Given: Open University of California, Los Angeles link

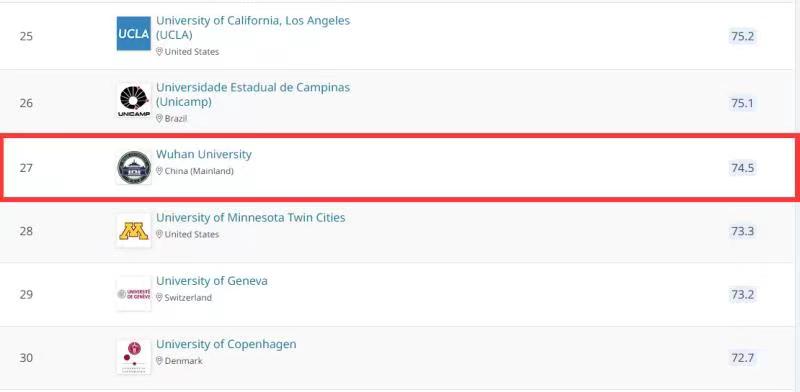Looking at the screenshot, I should [253, 28].
